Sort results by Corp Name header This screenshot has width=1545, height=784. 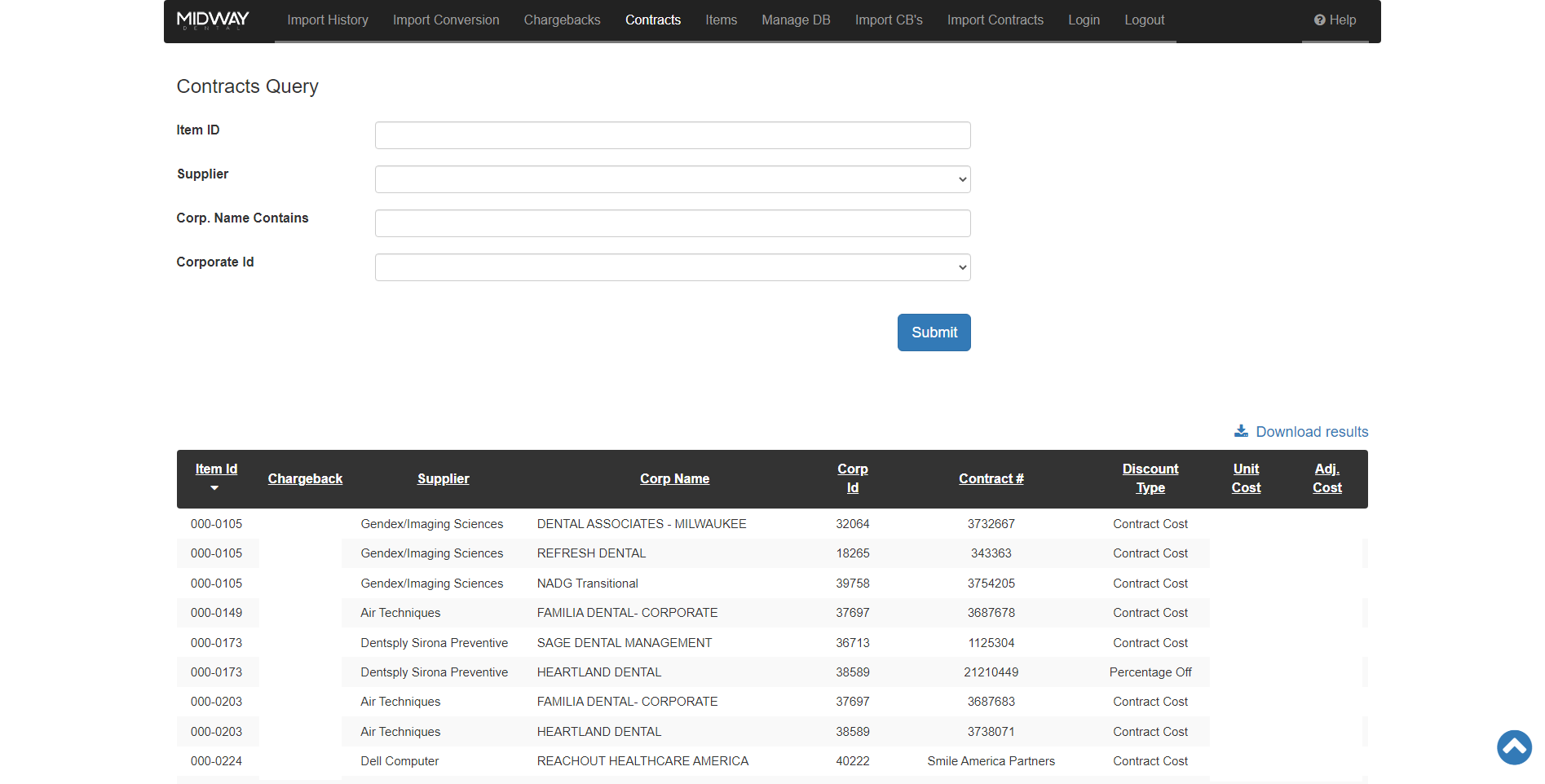[674, 479]
